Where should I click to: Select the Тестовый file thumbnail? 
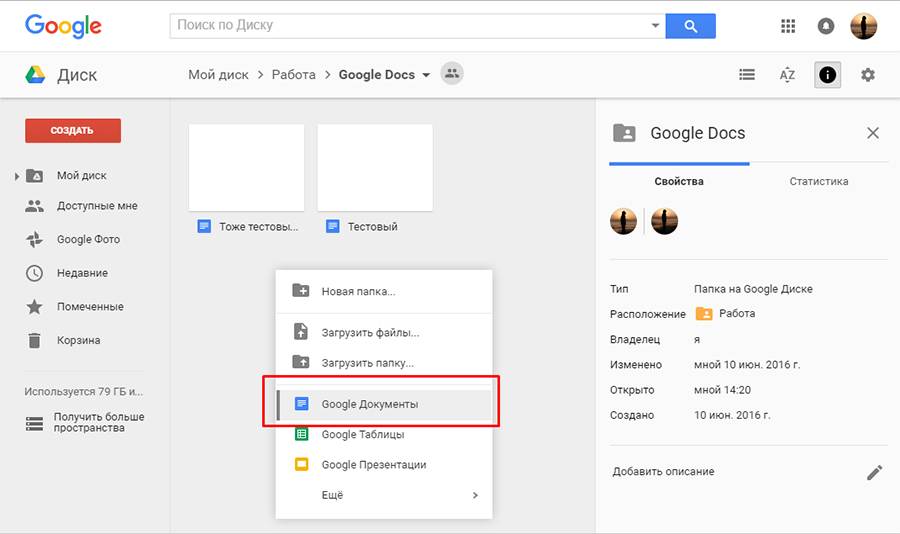pyautogui.click(x=375, y=168)
